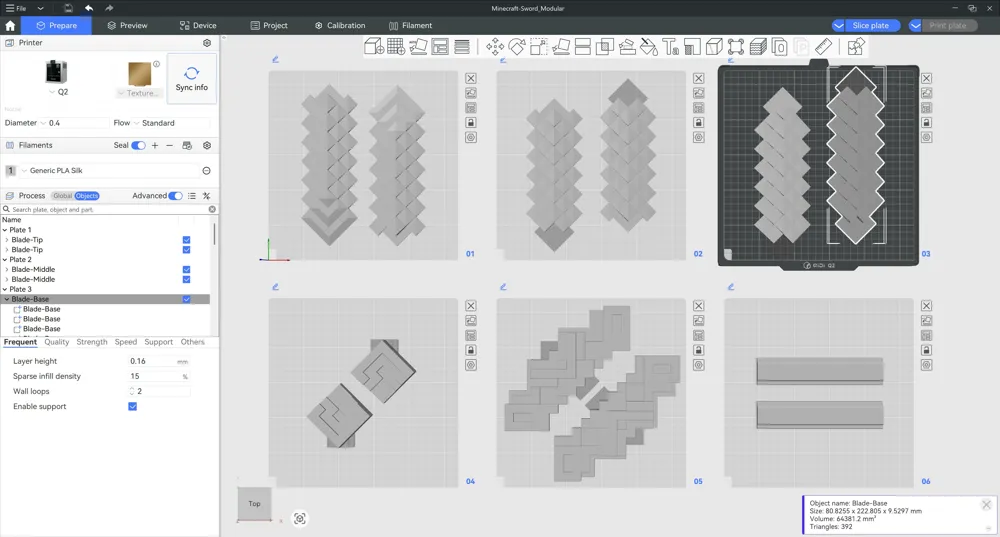Select the Scale tool
The image size is (1000, 537).
[x=539, y=47]
